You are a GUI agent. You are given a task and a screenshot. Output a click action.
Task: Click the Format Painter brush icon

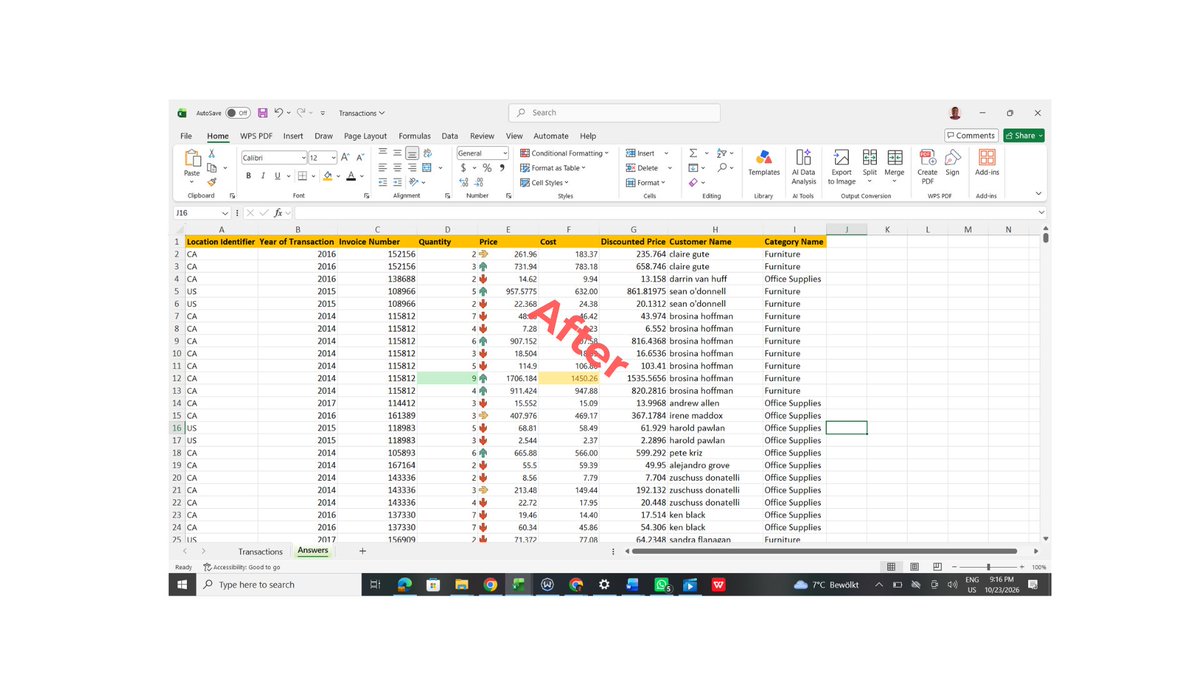212,182
